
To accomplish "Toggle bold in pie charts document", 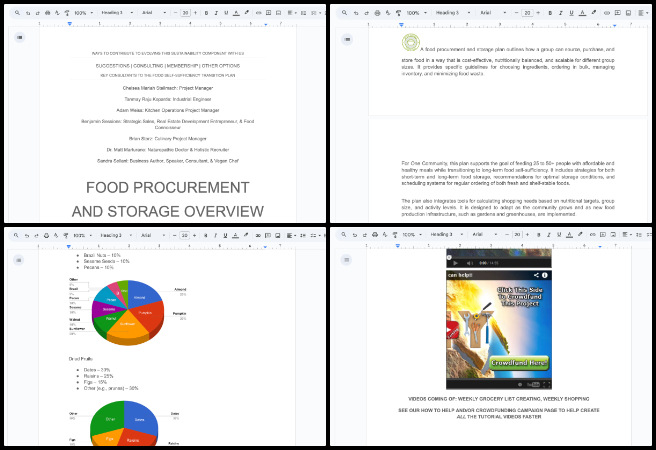I will [x=205, y=235].
